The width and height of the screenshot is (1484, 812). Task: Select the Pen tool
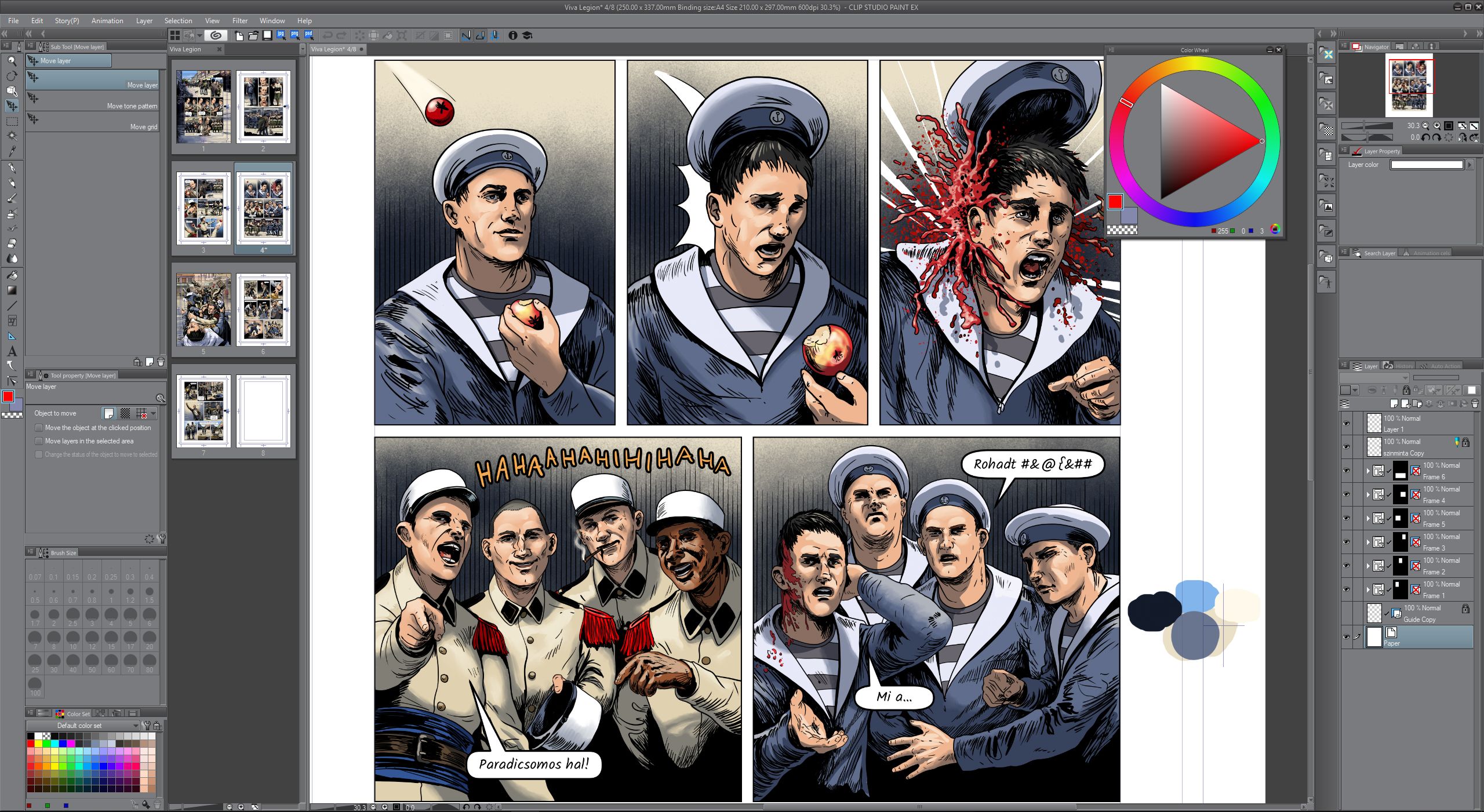[x=12, y=168]
